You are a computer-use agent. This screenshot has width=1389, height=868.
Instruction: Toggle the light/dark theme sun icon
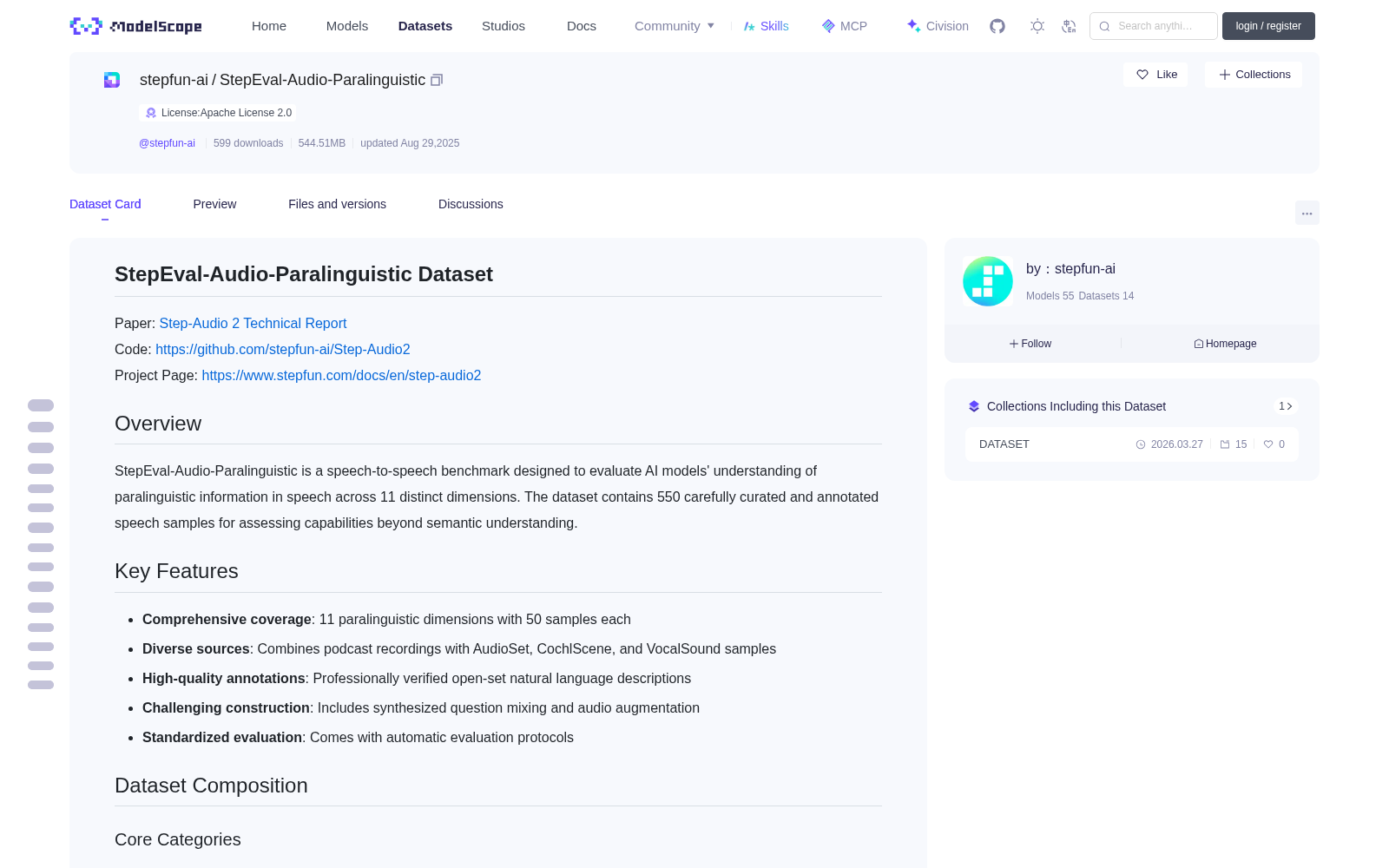click(x=1037, y=26)
